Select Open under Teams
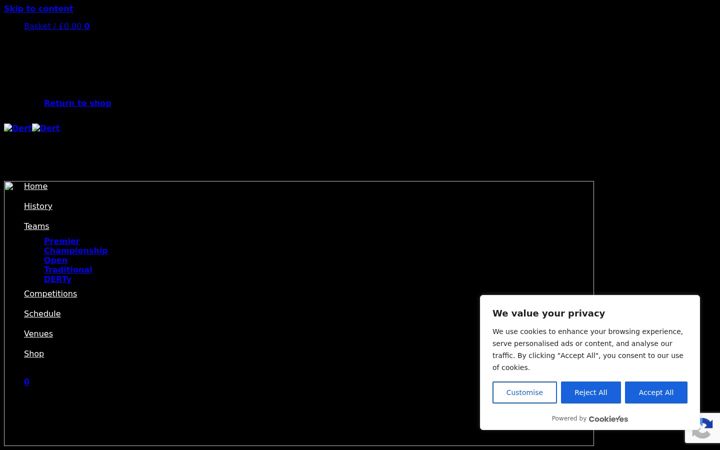 coord(56,260)
